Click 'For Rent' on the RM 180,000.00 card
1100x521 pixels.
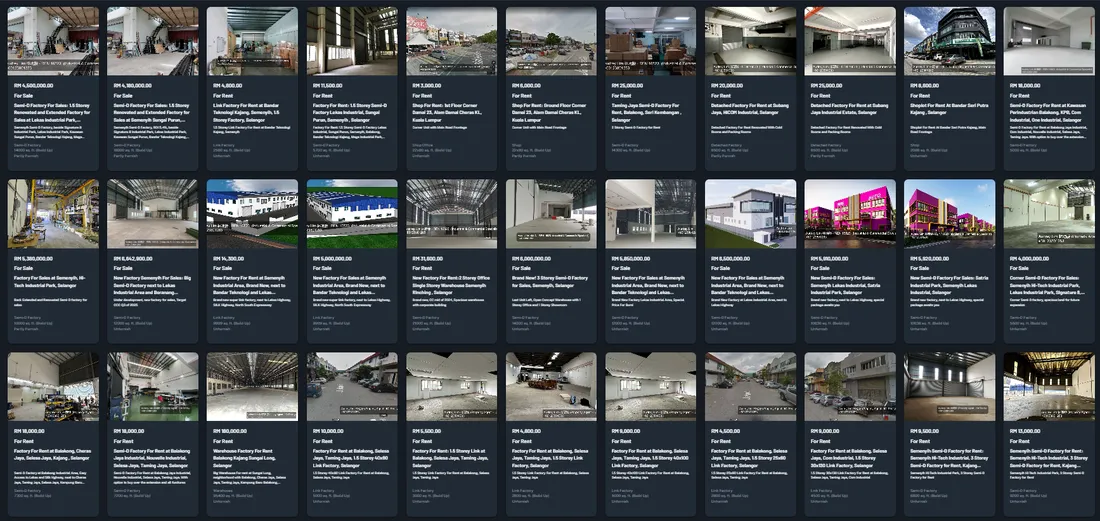click(x=222, y=441)
